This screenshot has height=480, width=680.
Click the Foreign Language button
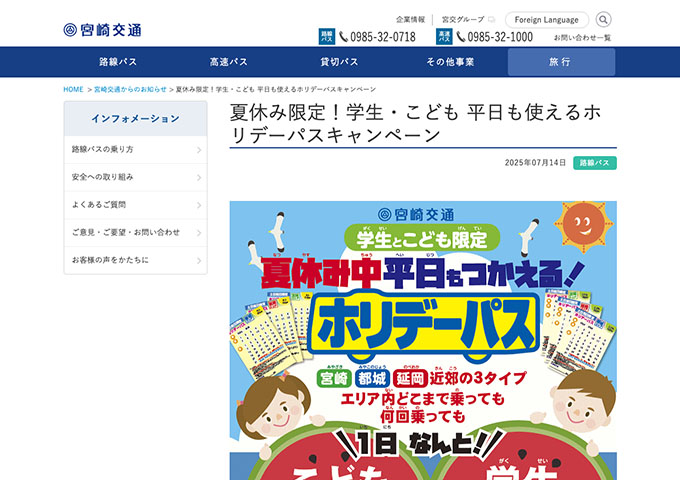[547, 20]
